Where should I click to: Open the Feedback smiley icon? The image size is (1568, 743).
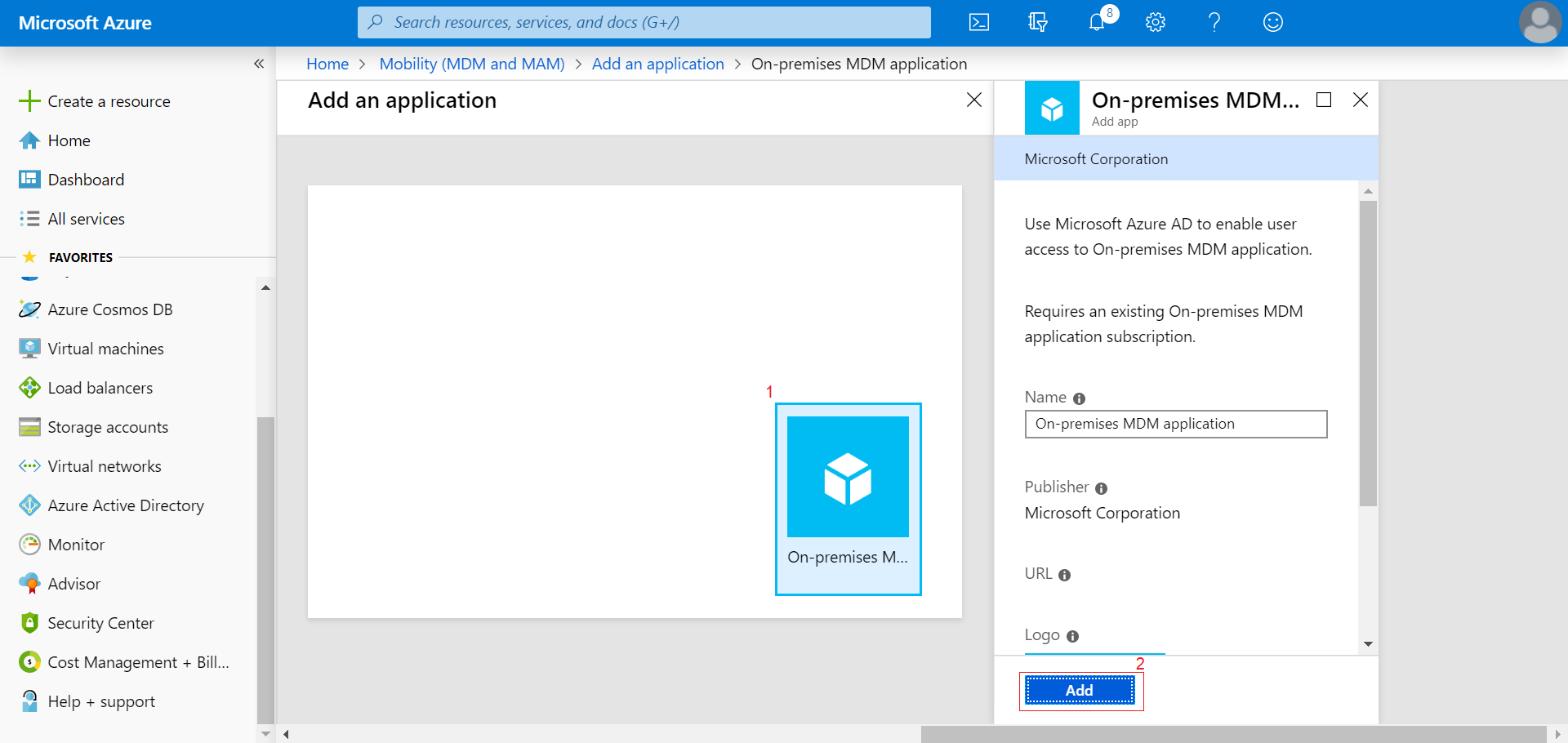click(x=1273, y=22)
